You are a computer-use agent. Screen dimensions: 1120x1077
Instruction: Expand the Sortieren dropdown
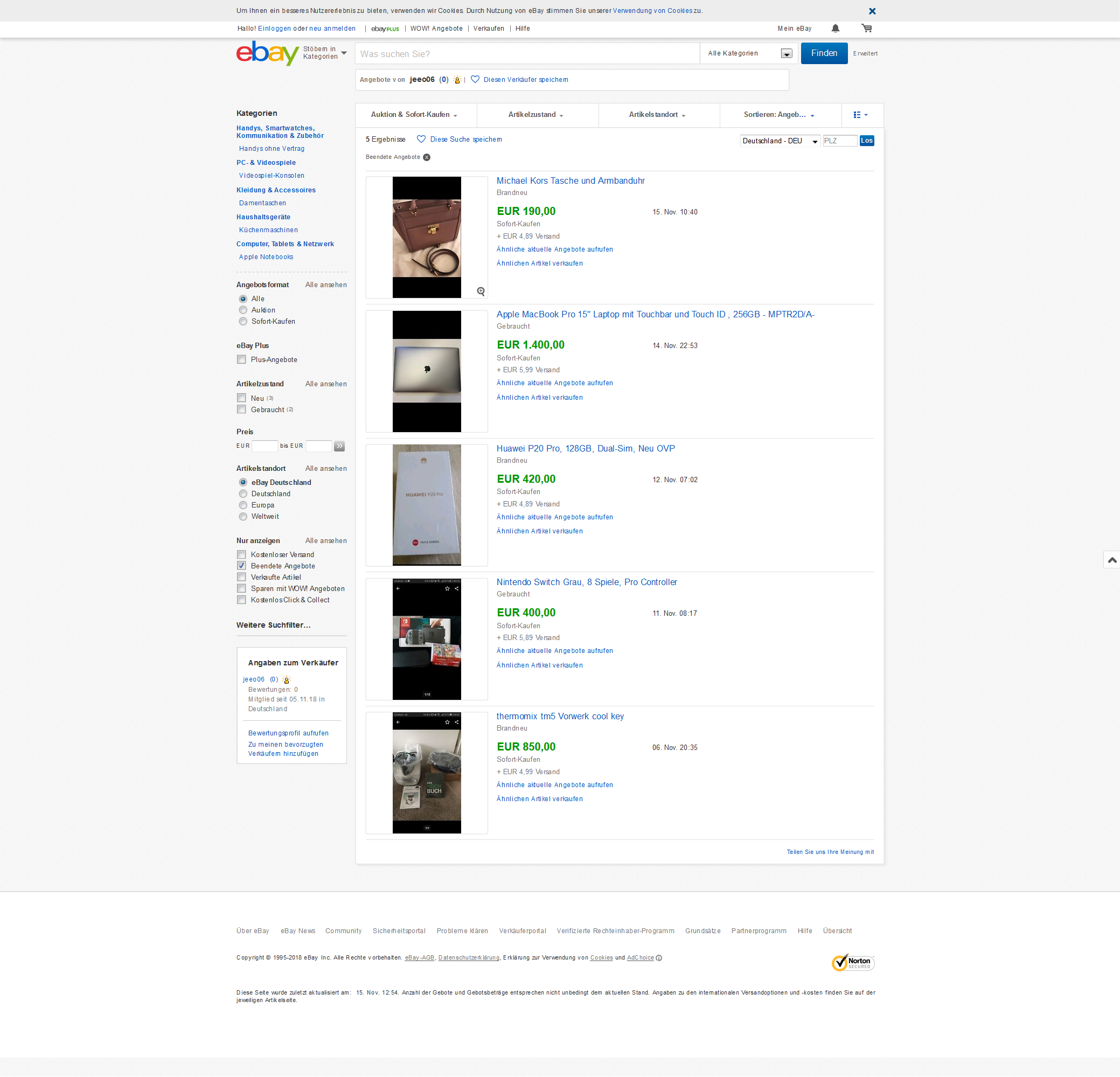tap(780, 115)
